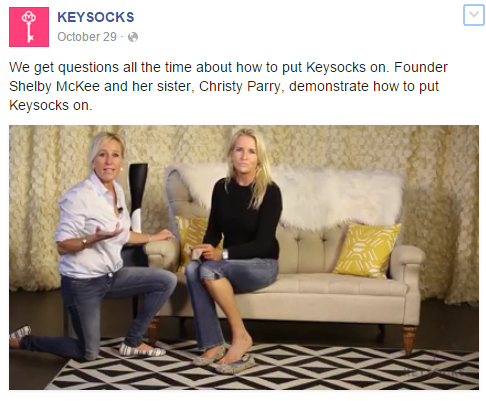Click the faint watermark in video corner

433,372
